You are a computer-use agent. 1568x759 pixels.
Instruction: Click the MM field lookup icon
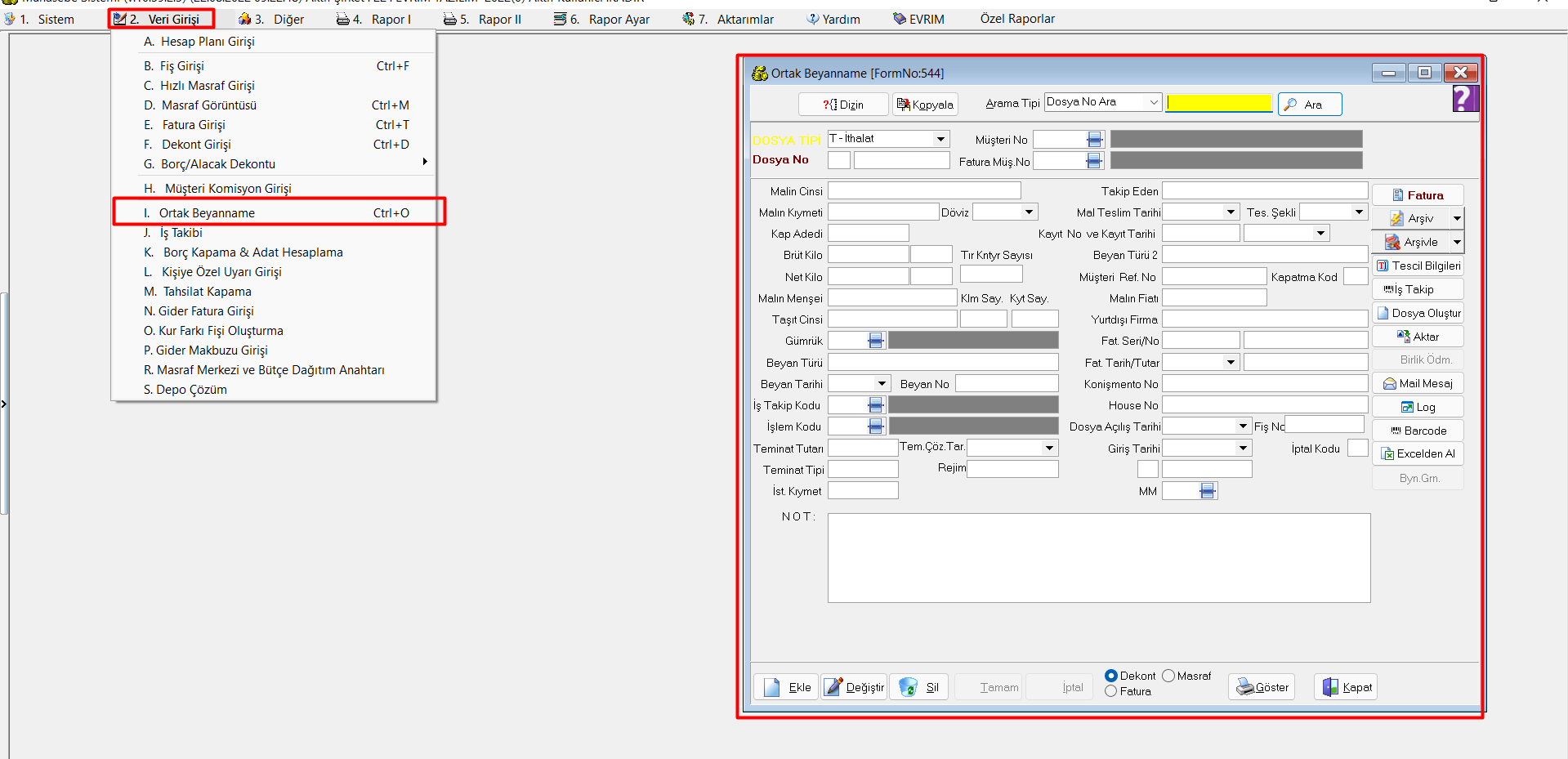(x=1208, y=491)
